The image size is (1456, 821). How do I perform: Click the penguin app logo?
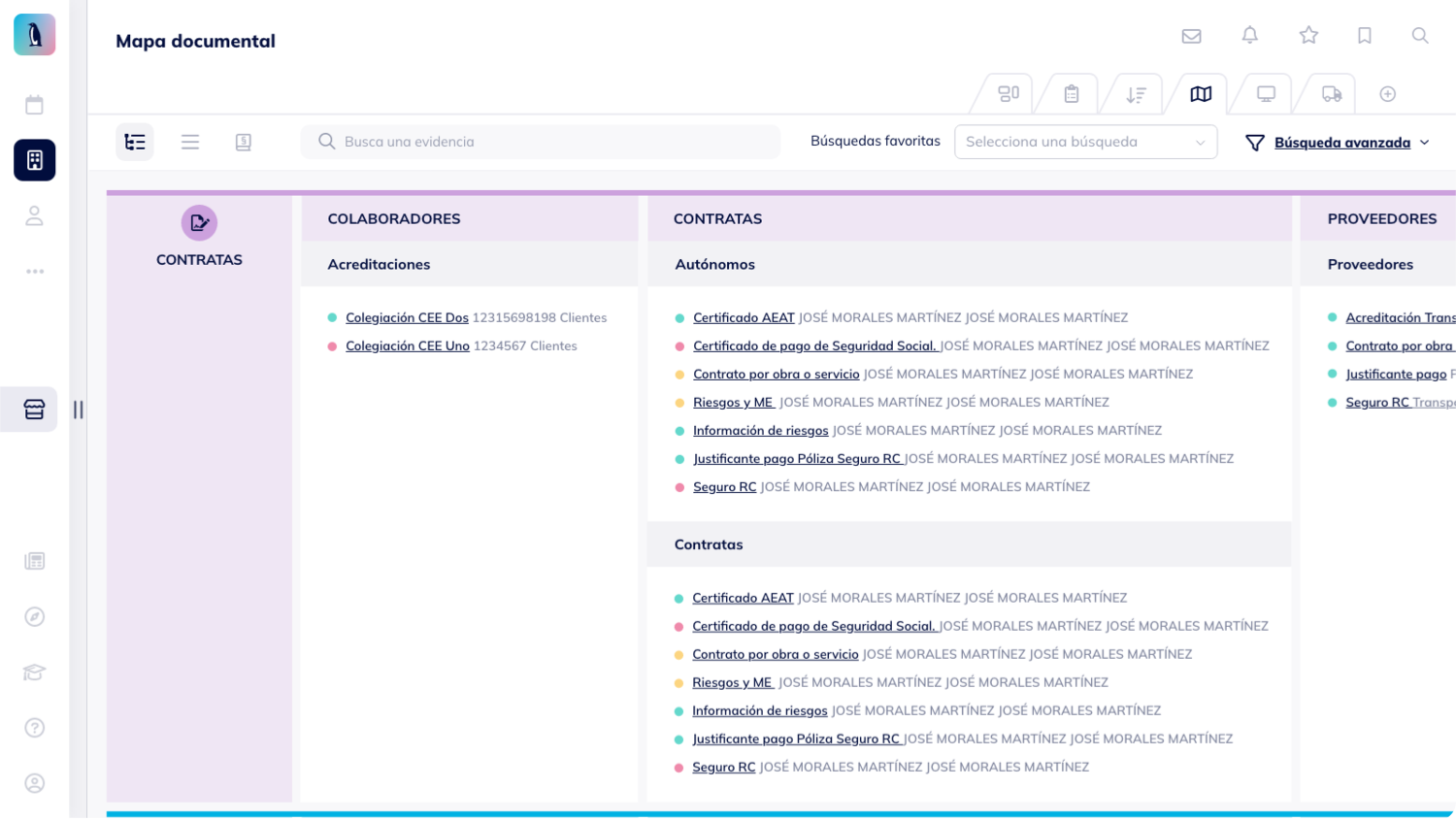click(x=35, y=35)
